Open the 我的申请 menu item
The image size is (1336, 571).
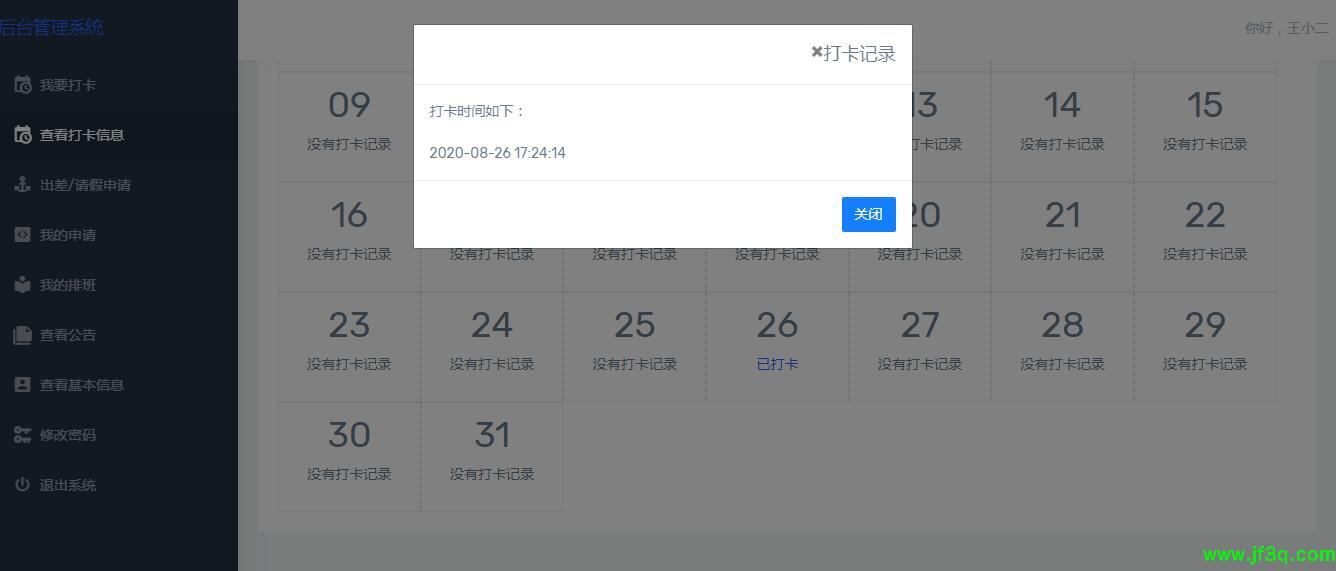point(68,235)
